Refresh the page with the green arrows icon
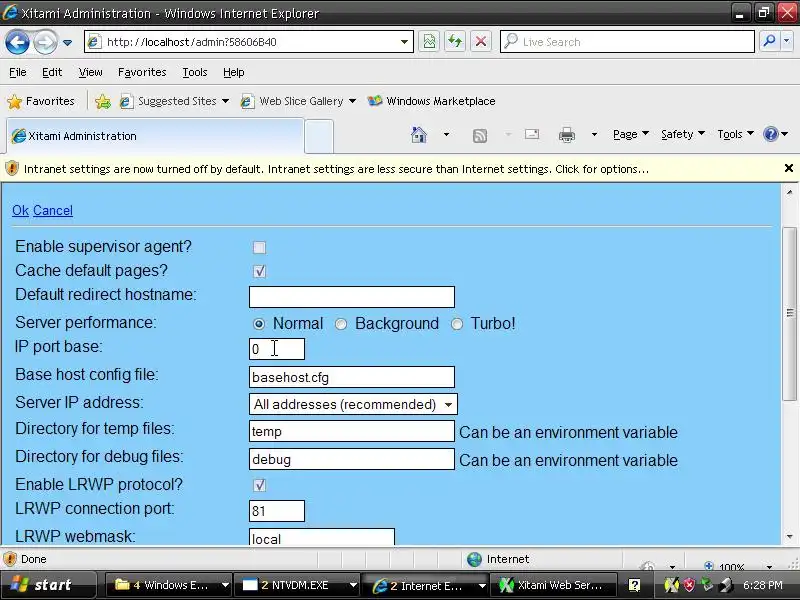Image resolution: width=800 pixels, height=600 pixels. pos(455,41)
